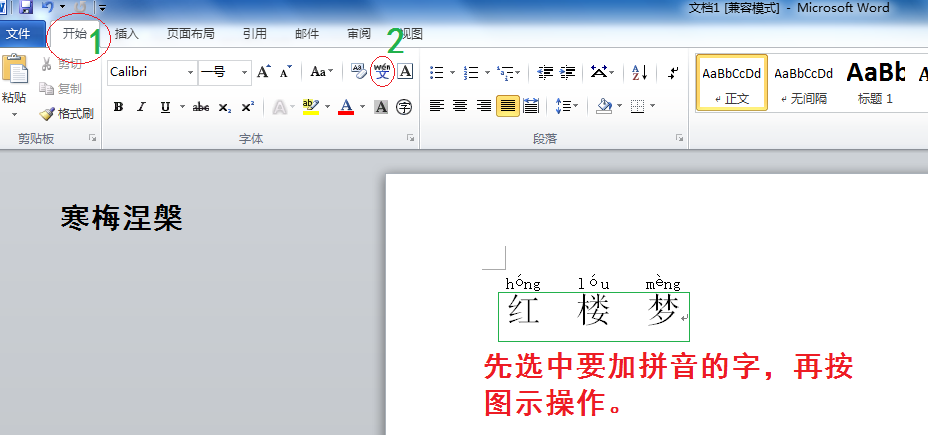Click 复制 (Copy) in the clipboard group
The image size is (928, 435).
pos(60,89)
